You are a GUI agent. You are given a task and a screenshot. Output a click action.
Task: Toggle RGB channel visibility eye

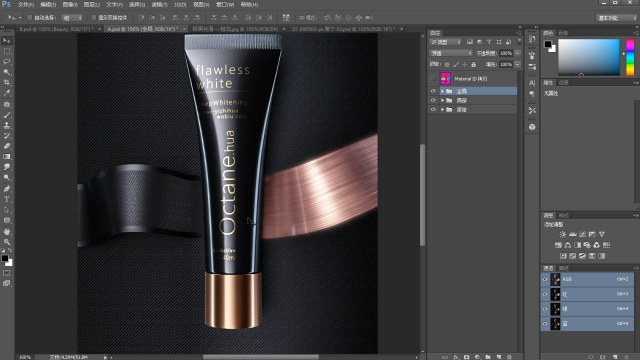(x=545, y=280)
